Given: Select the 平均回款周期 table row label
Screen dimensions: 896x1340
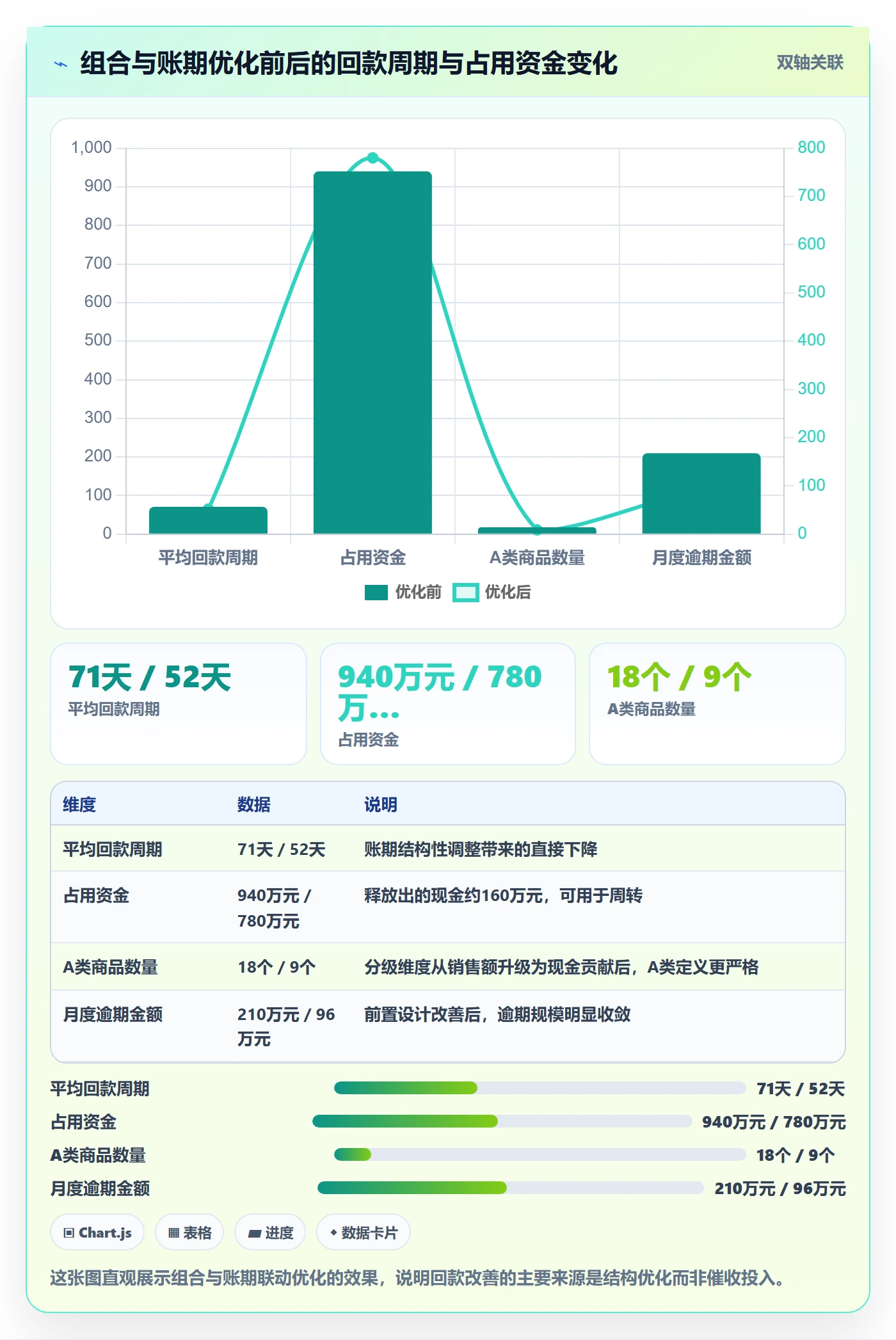Looking at the screenshot, I should pos(113,849).
